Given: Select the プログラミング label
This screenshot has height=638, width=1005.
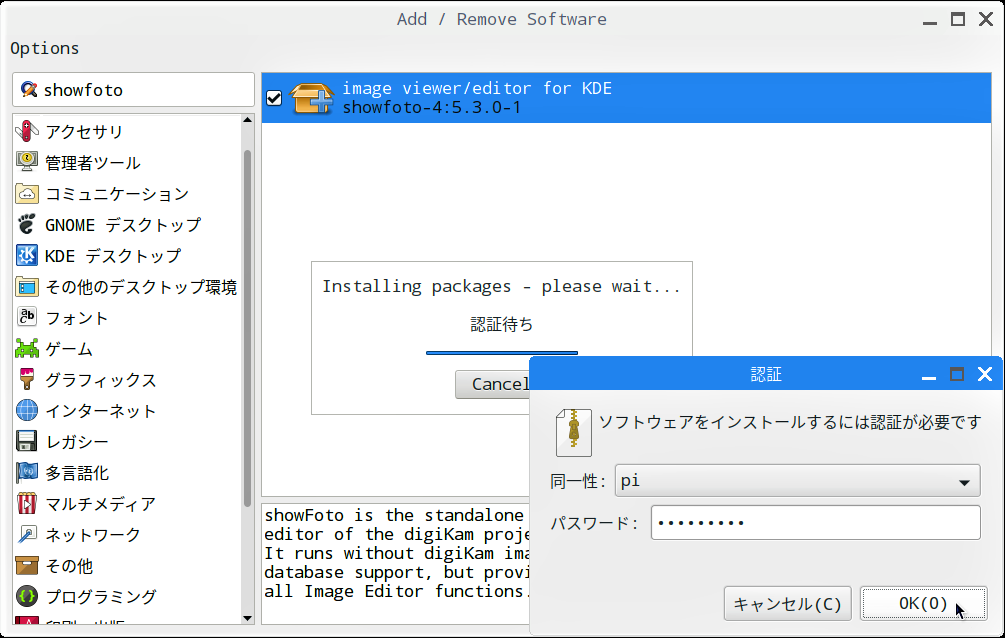Looking at the screenshot, I should tap(101, 597).
